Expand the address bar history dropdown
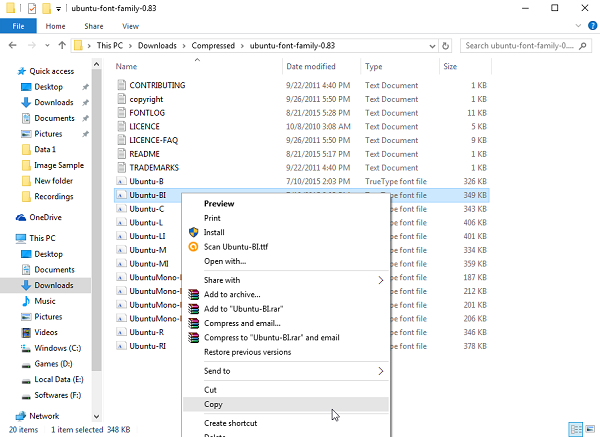The width and height of the screenshot is (600, 437). [x=432, y=46]
